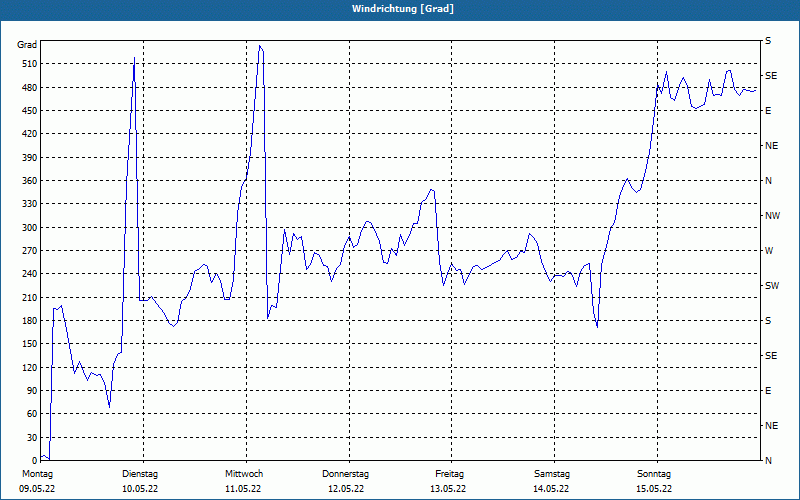
Task: Select the 510 value on the degree axis
Action: (30, 64)
